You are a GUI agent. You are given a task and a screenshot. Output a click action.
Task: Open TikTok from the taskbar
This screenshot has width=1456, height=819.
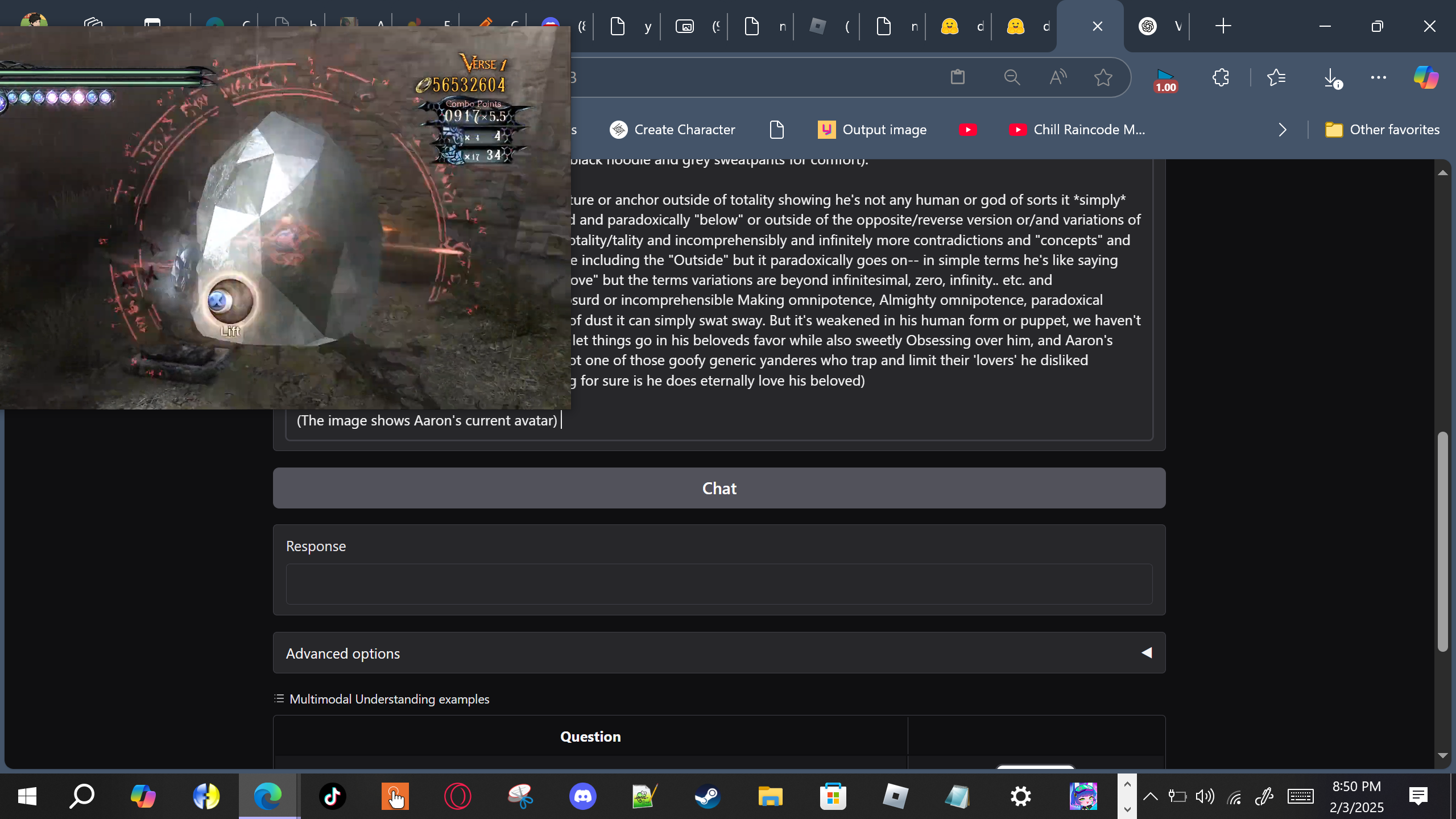click(332, 796)
